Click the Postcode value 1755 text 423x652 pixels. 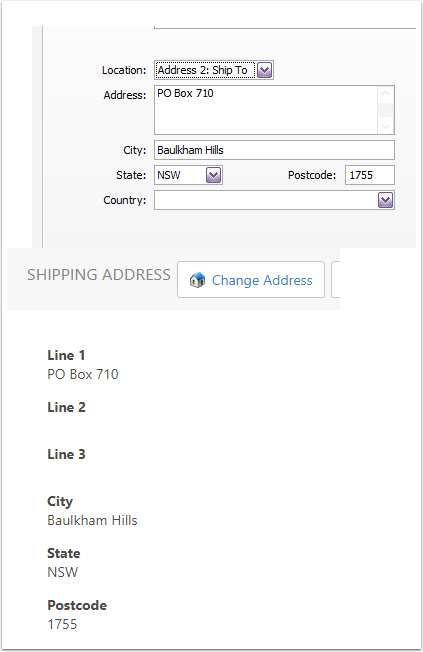click(62, 624)
